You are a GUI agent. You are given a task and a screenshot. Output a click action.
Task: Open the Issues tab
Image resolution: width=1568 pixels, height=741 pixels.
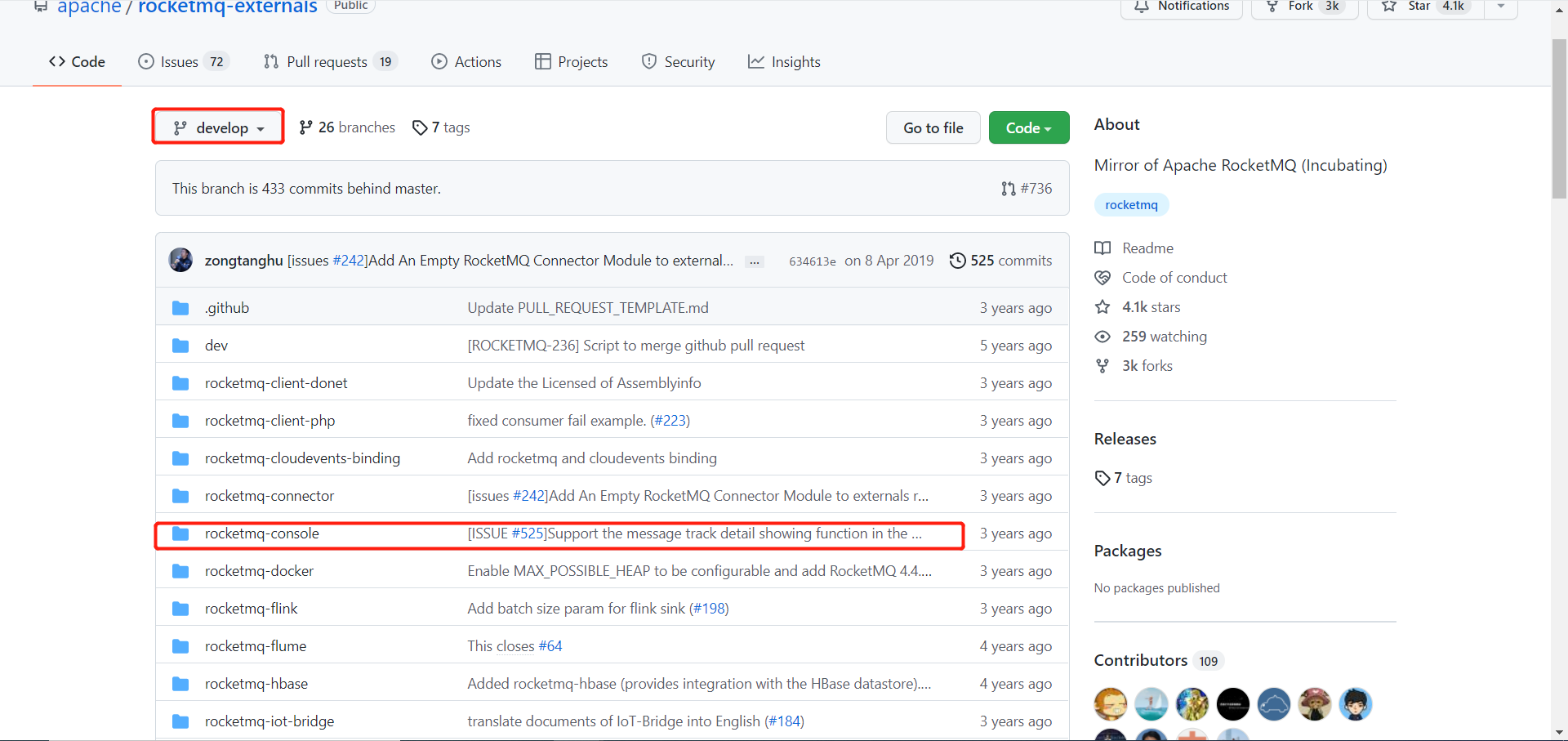click(x=184, y=62)
